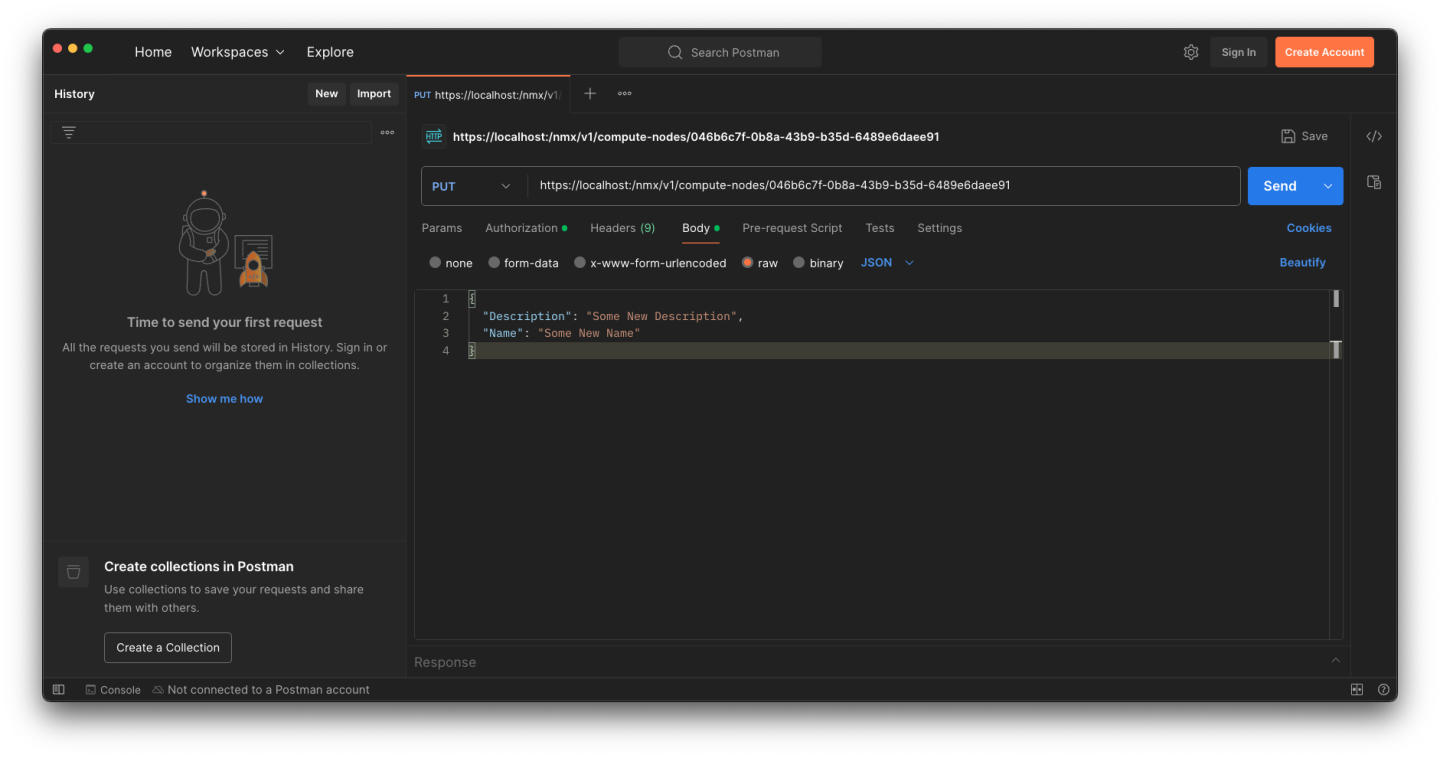
Task: Open the Console from the status bar
Action: point(112,689)
